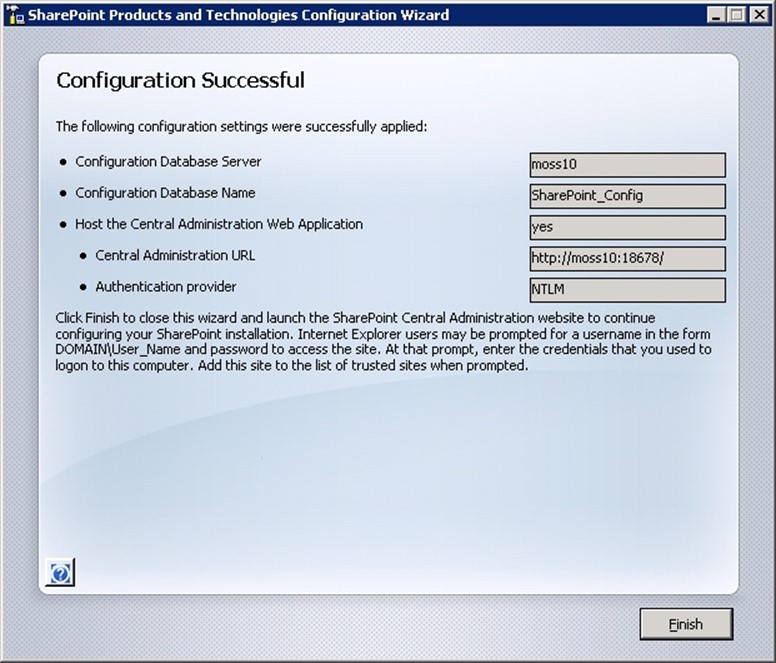This screenshot has height=663, width=776.
Task: Select the NTLM authentication provider field
Action: [627, 290]
